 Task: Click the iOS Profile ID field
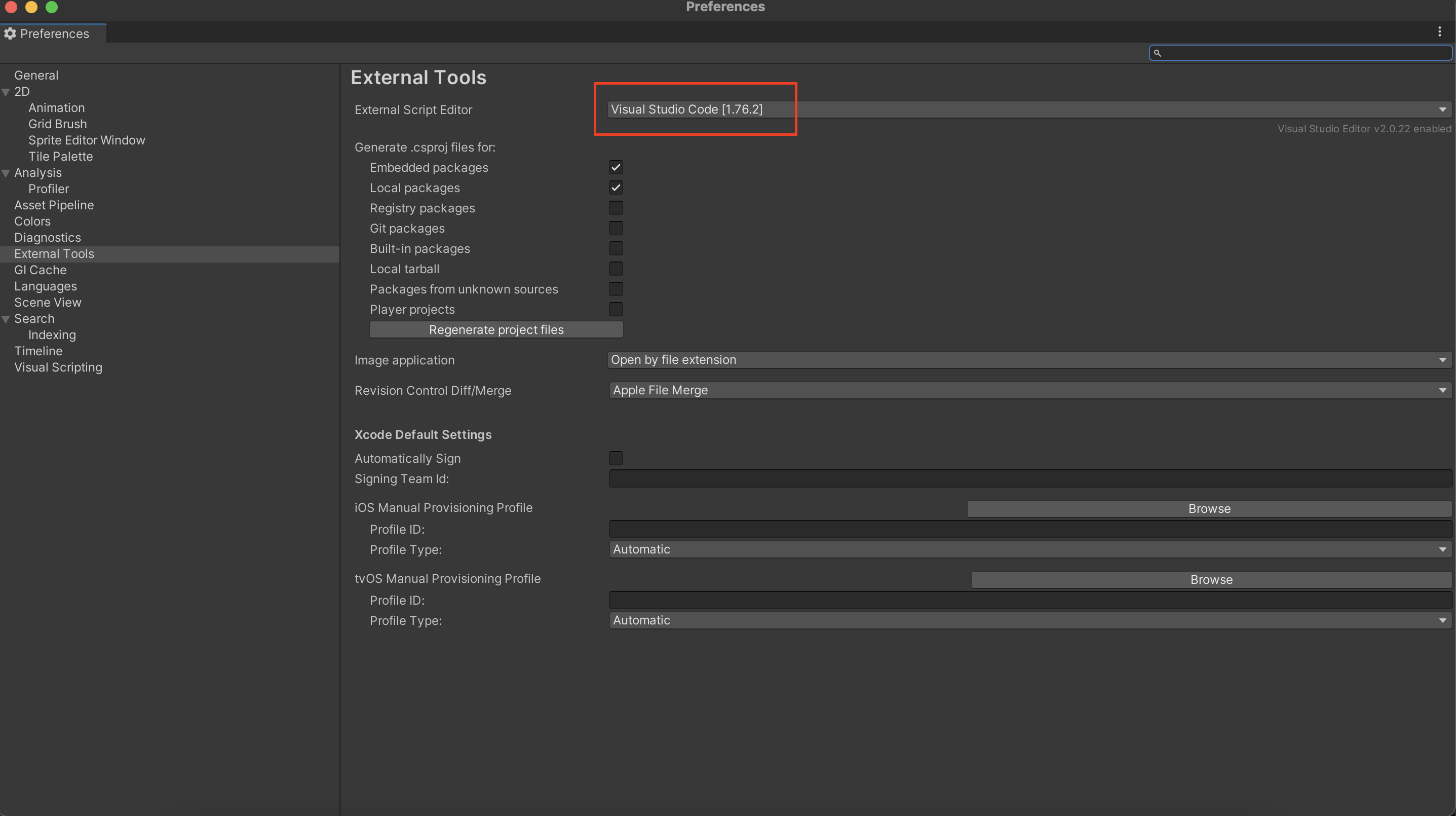(1030, 529)
